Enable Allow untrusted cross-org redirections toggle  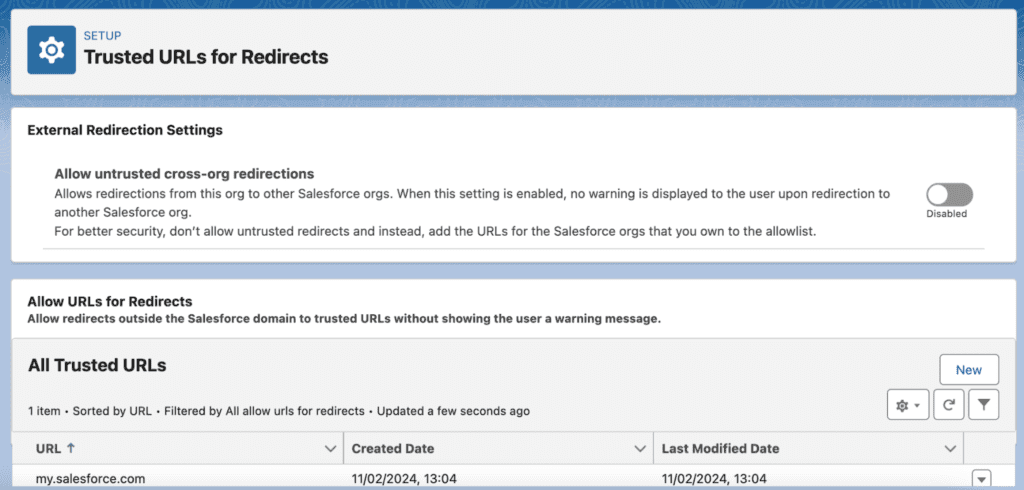(948, 195)
